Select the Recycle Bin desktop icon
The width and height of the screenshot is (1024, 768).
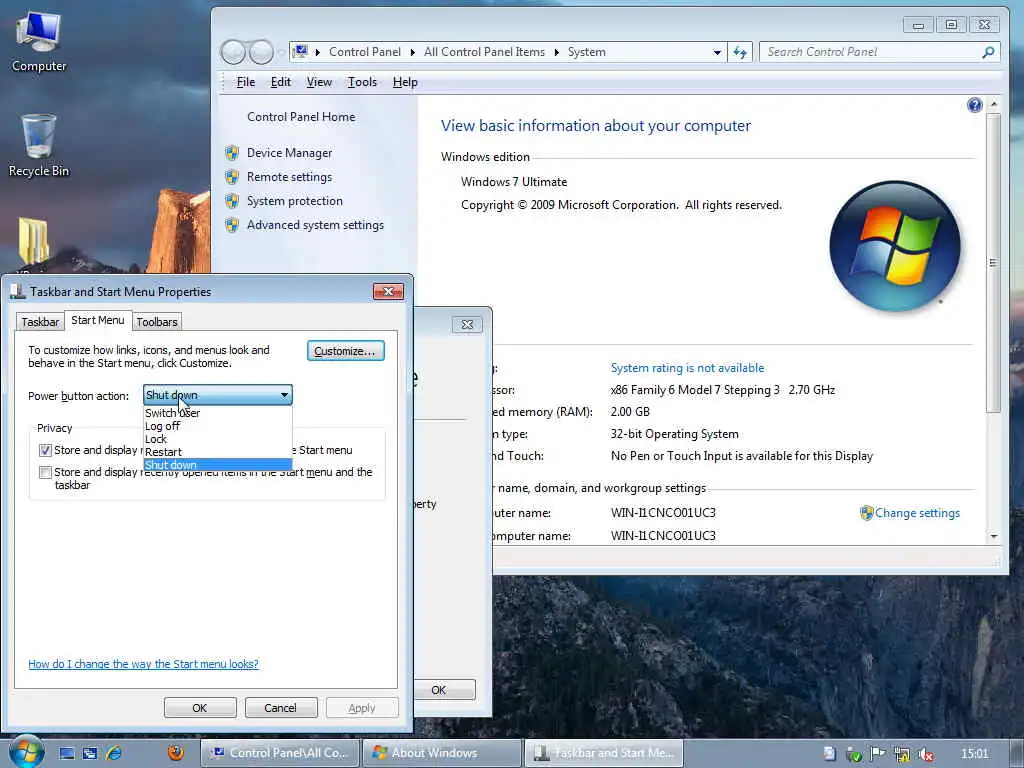coord(39,145)
